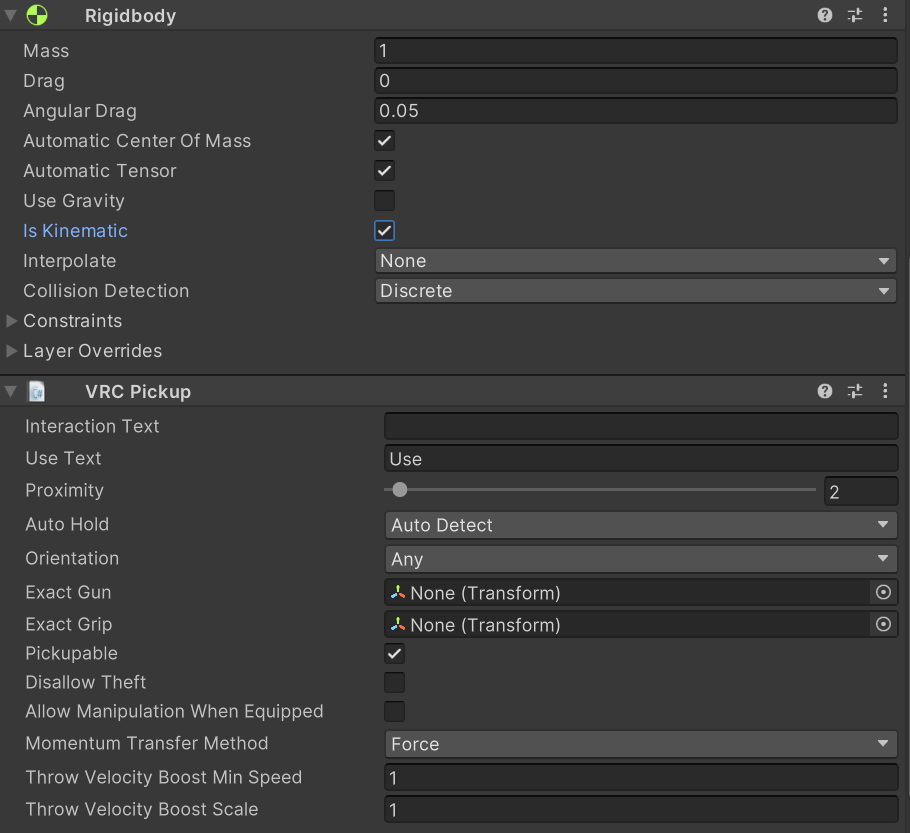This screenshot has height=833, width=910.
Task: Enable the Use Gravity checkbox
Action: point(385,201)
